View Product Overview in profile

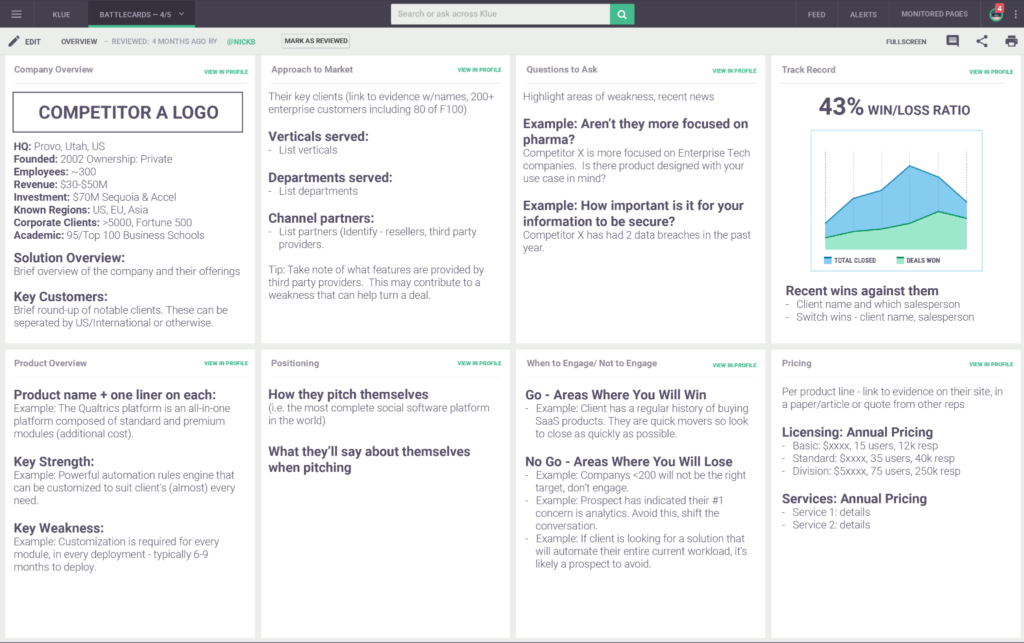(x=226, y=363)
